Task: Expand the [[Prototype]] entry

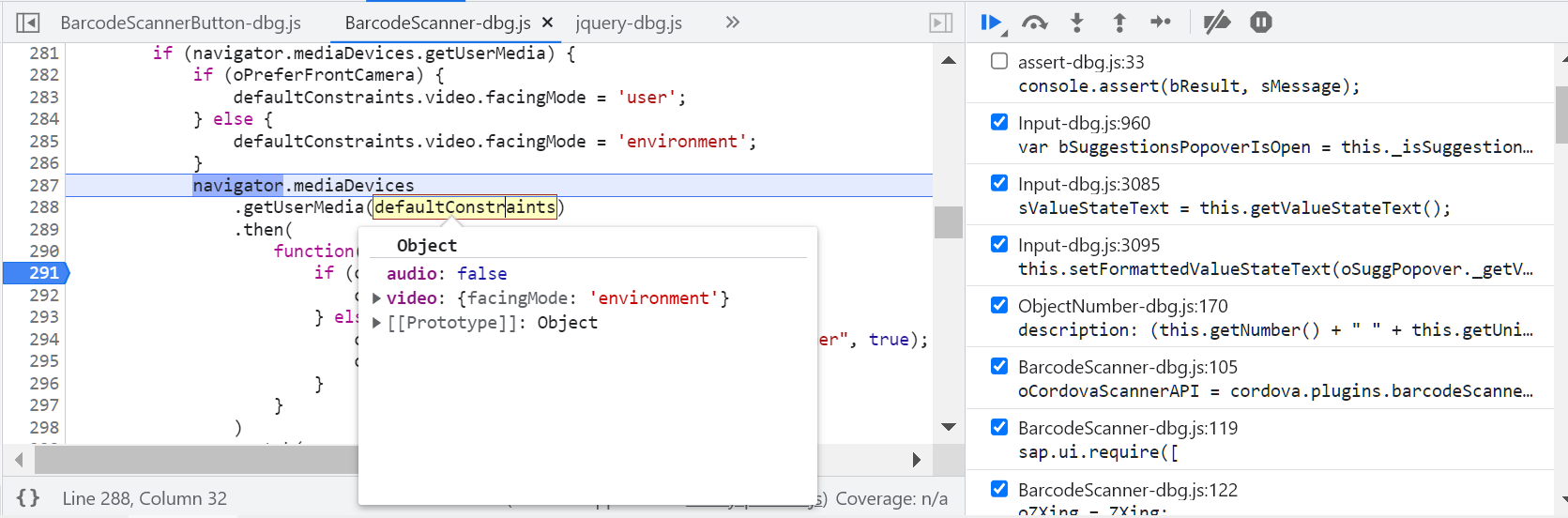Action: 376,323
